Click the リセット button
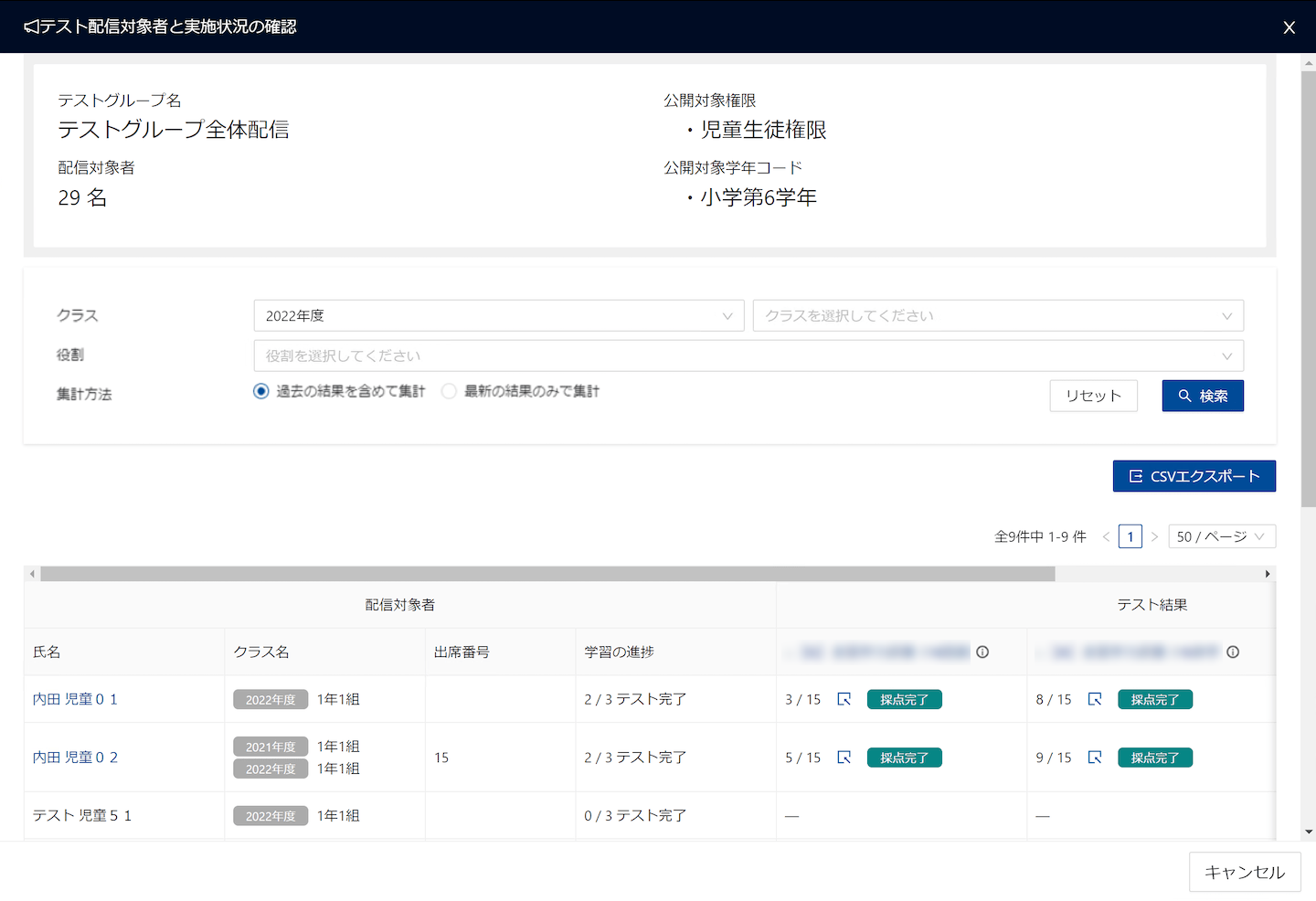The height and width of the screenshot is (901, 1316). pos(1093,396)
